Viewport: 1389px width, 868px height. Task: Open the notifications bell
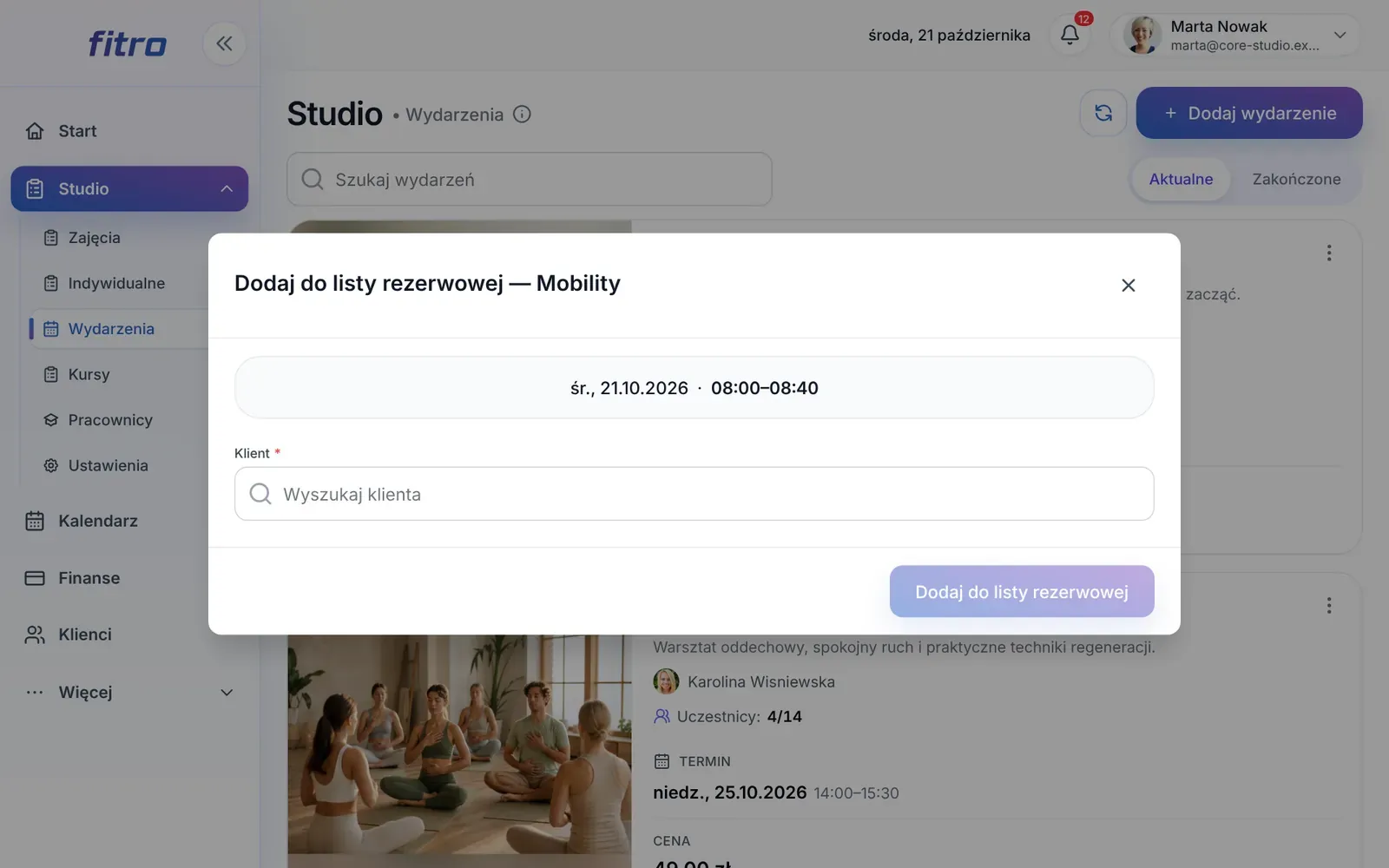1070,35
